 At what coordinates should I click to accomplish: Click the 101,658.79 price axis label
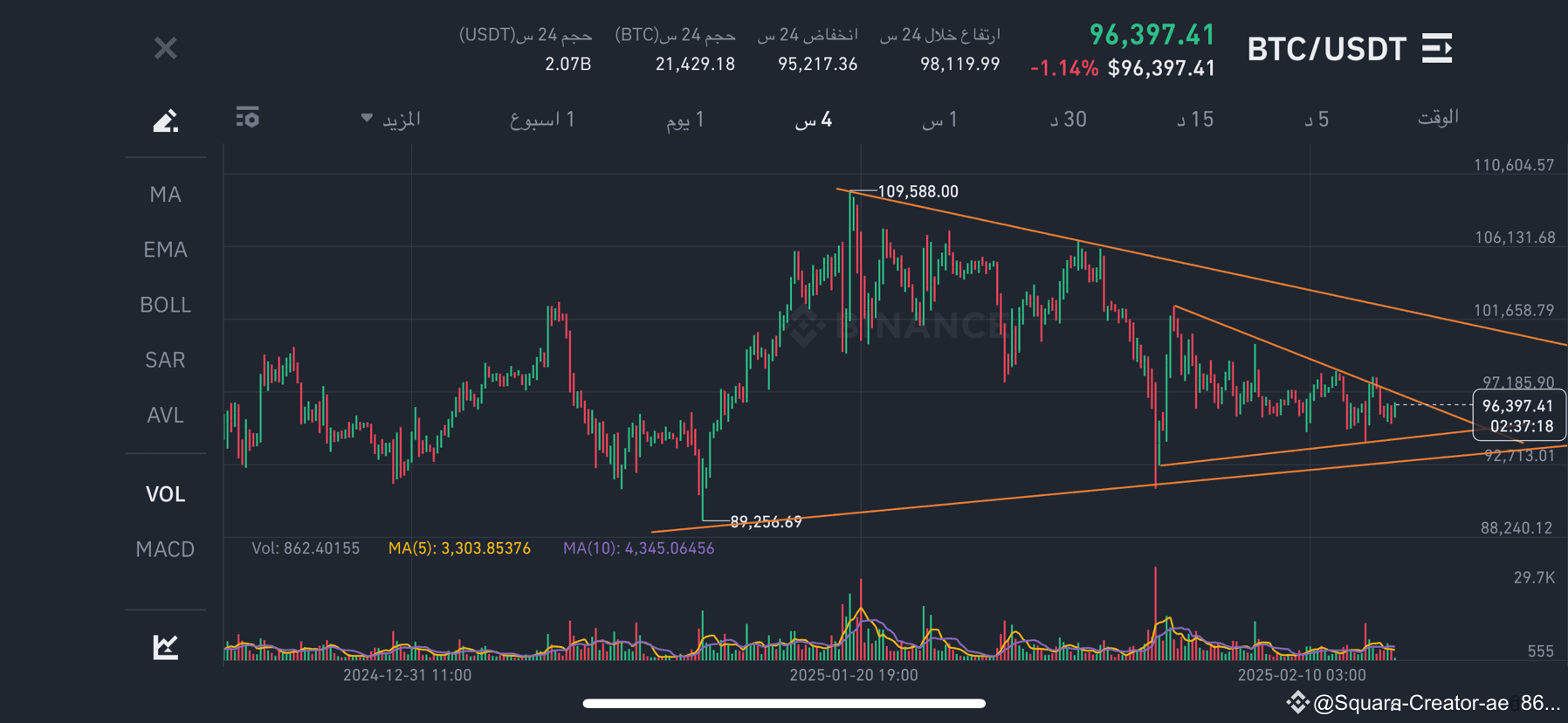(1514, 310)
